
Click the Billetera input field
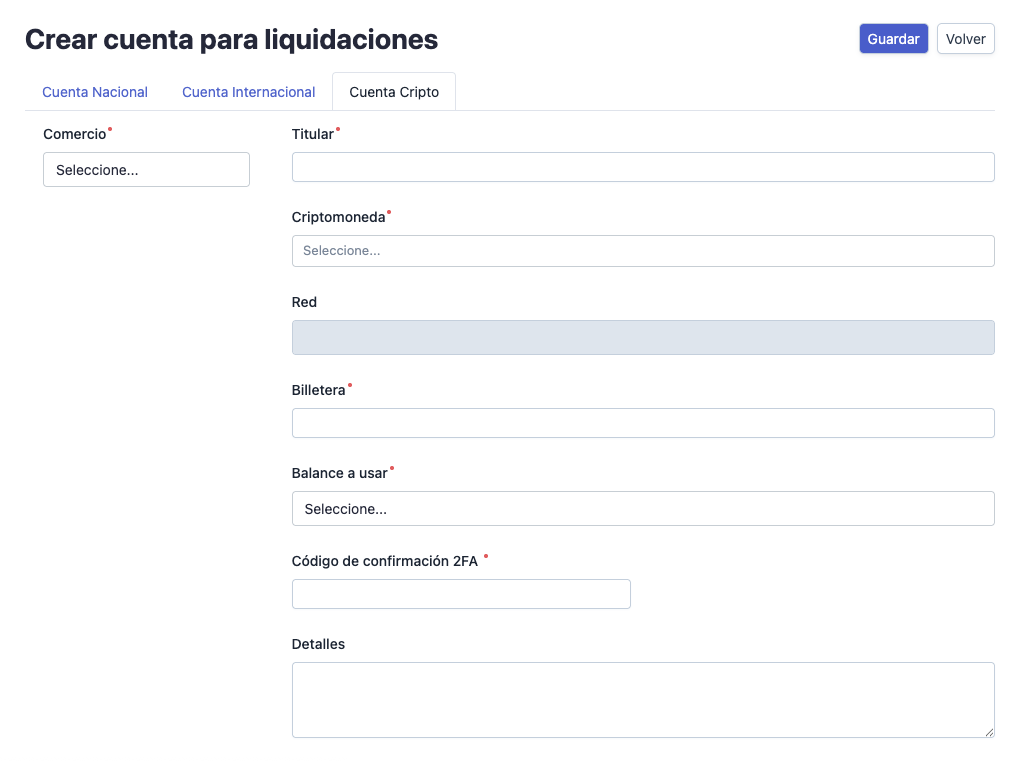point(642,422)
